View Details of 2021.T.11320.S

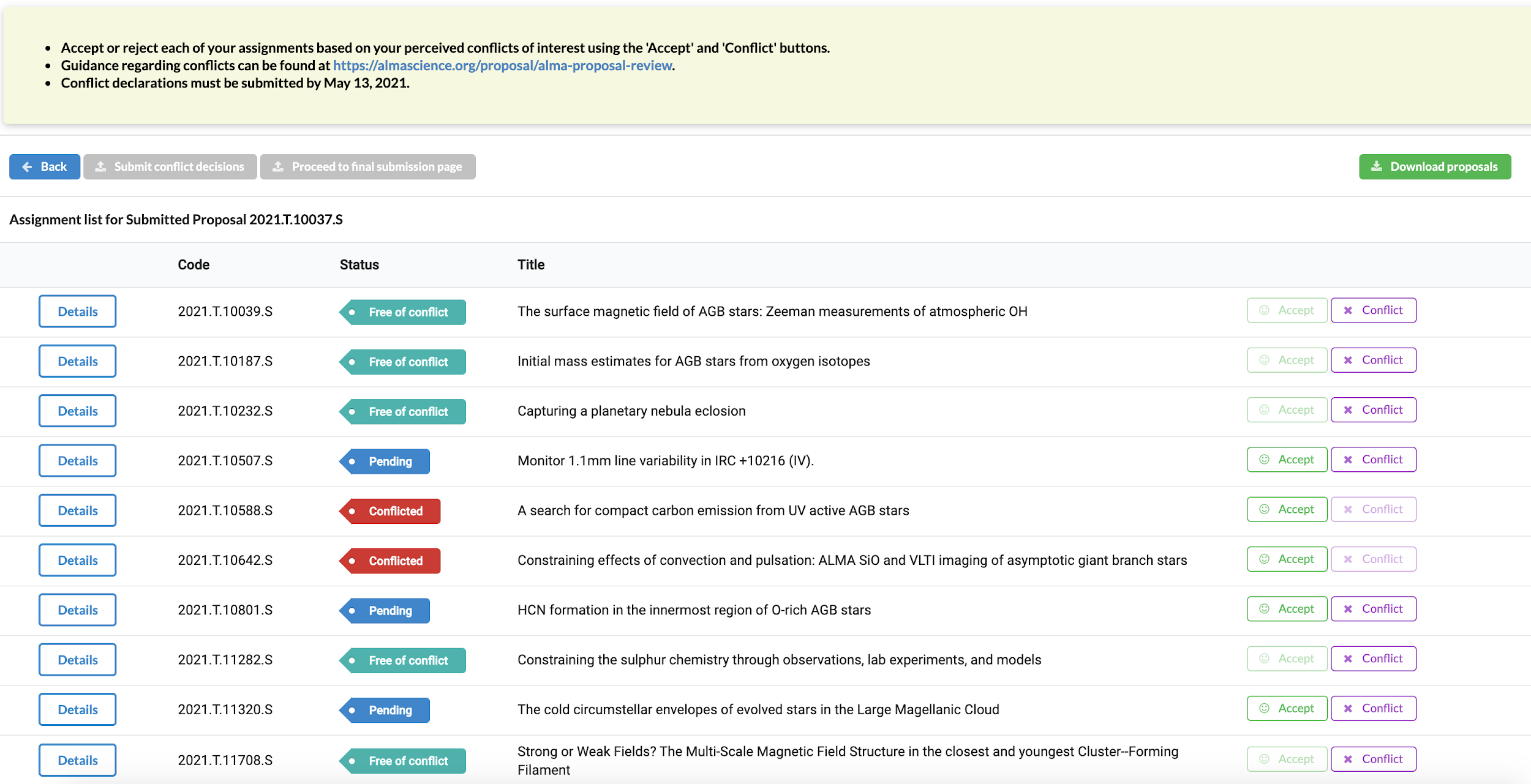tap(77, 709)
